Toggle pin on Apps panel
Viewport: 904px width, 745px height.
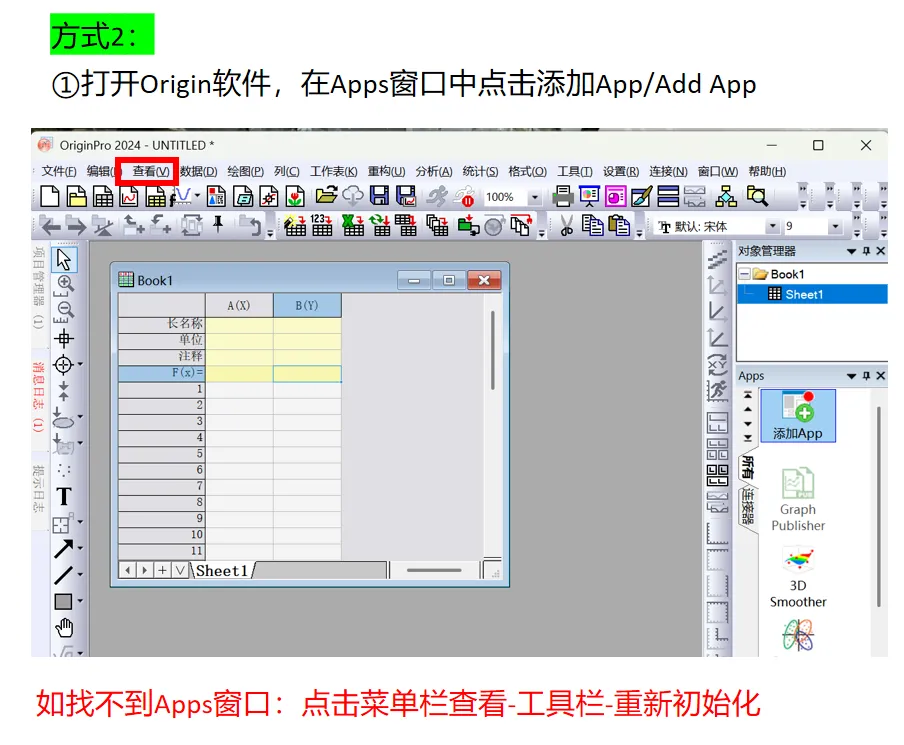[866, 375]
